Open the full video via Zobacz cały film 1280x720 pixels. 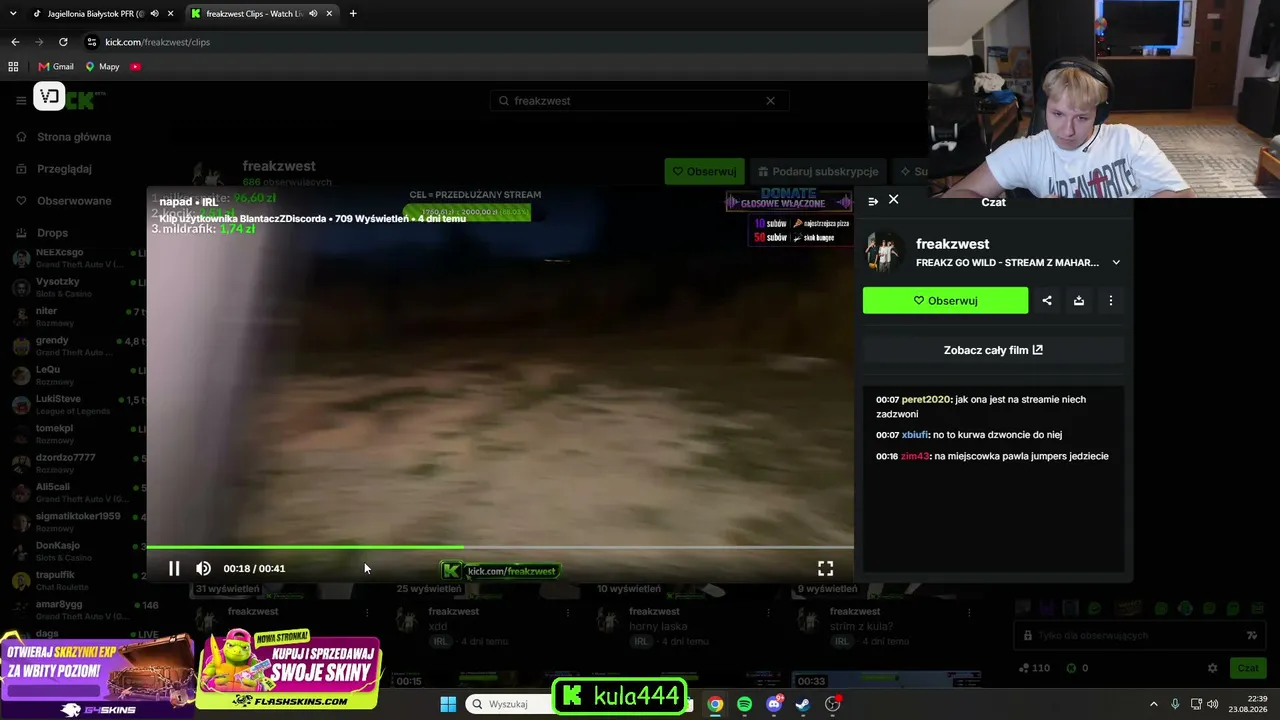pyautogui.click(x=993, y=350)
